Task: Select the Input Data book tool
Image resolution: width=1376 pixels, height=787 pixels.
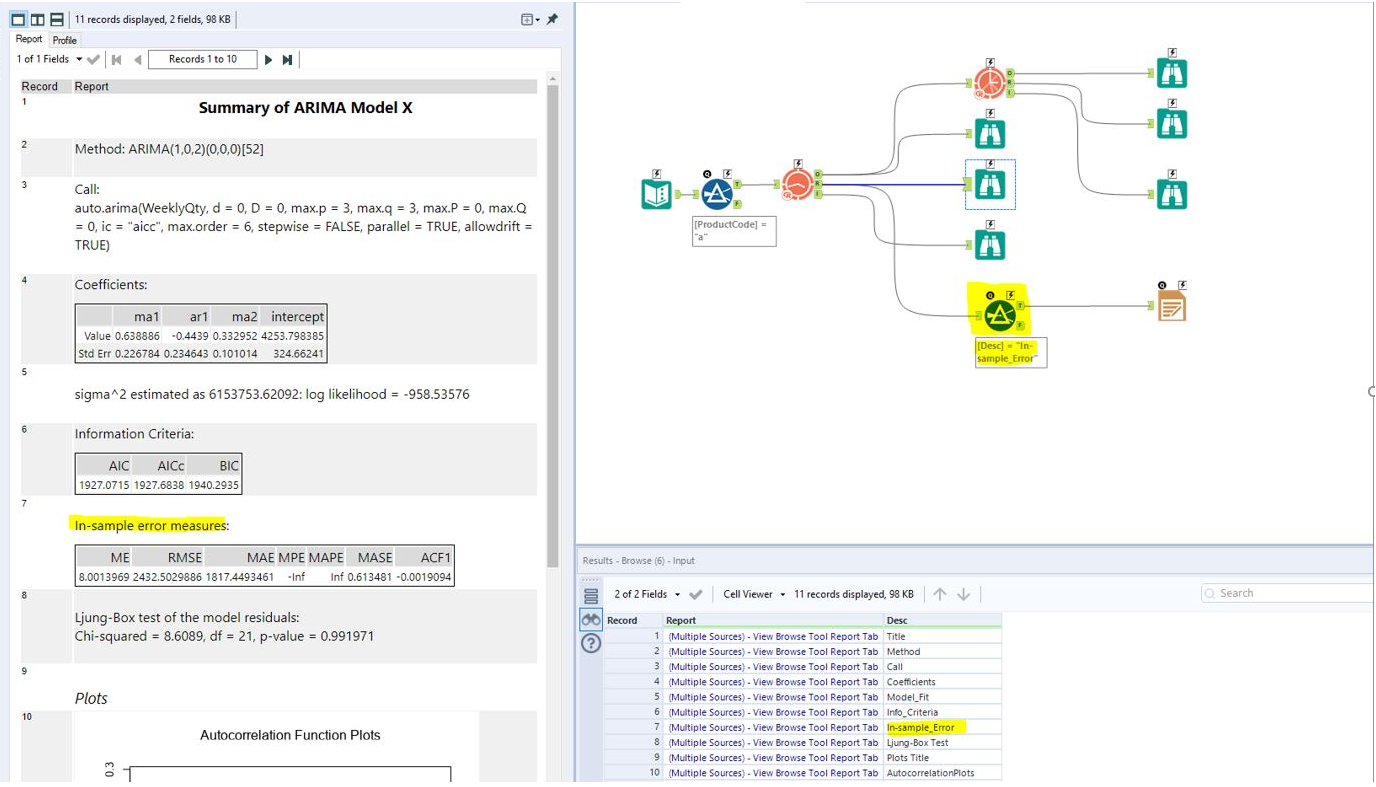Action: tap(656, 193)
